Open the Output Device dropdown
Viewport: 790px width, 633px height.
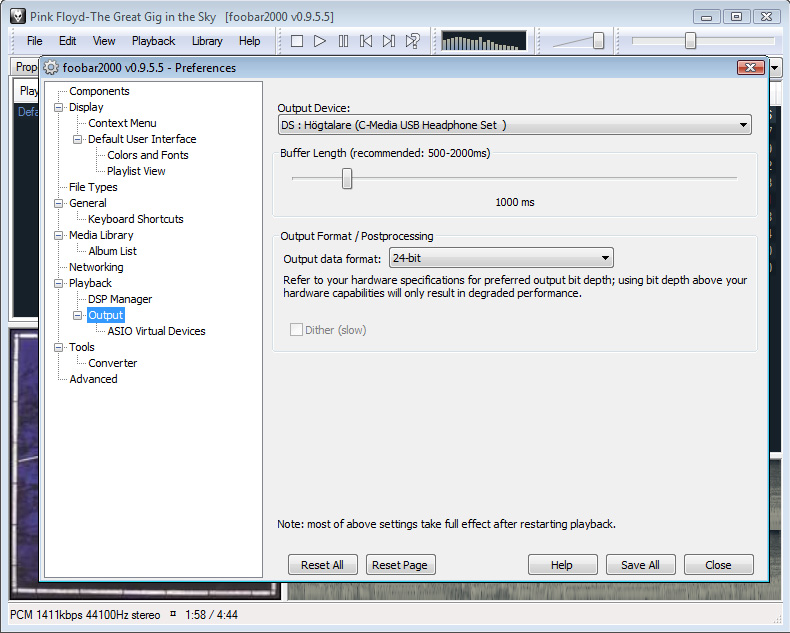(514, 125)
